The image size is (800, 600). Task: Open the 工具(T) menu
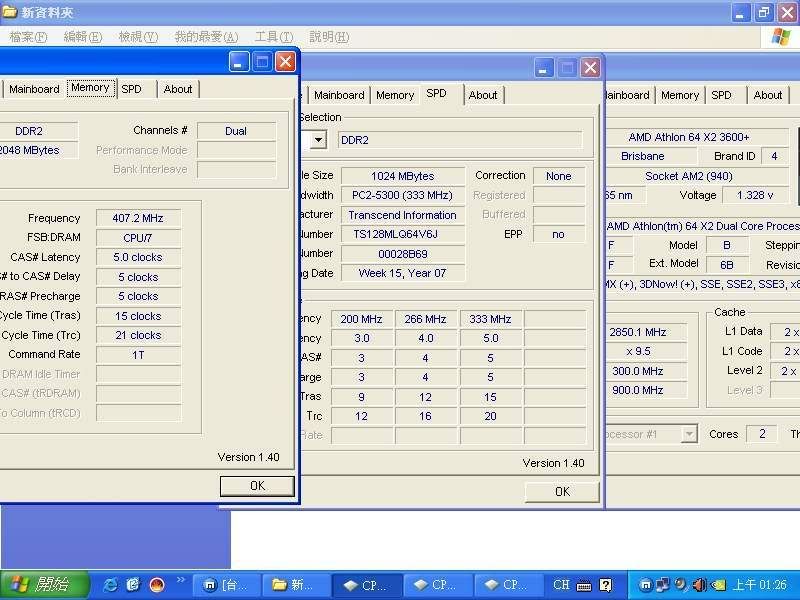274,37
